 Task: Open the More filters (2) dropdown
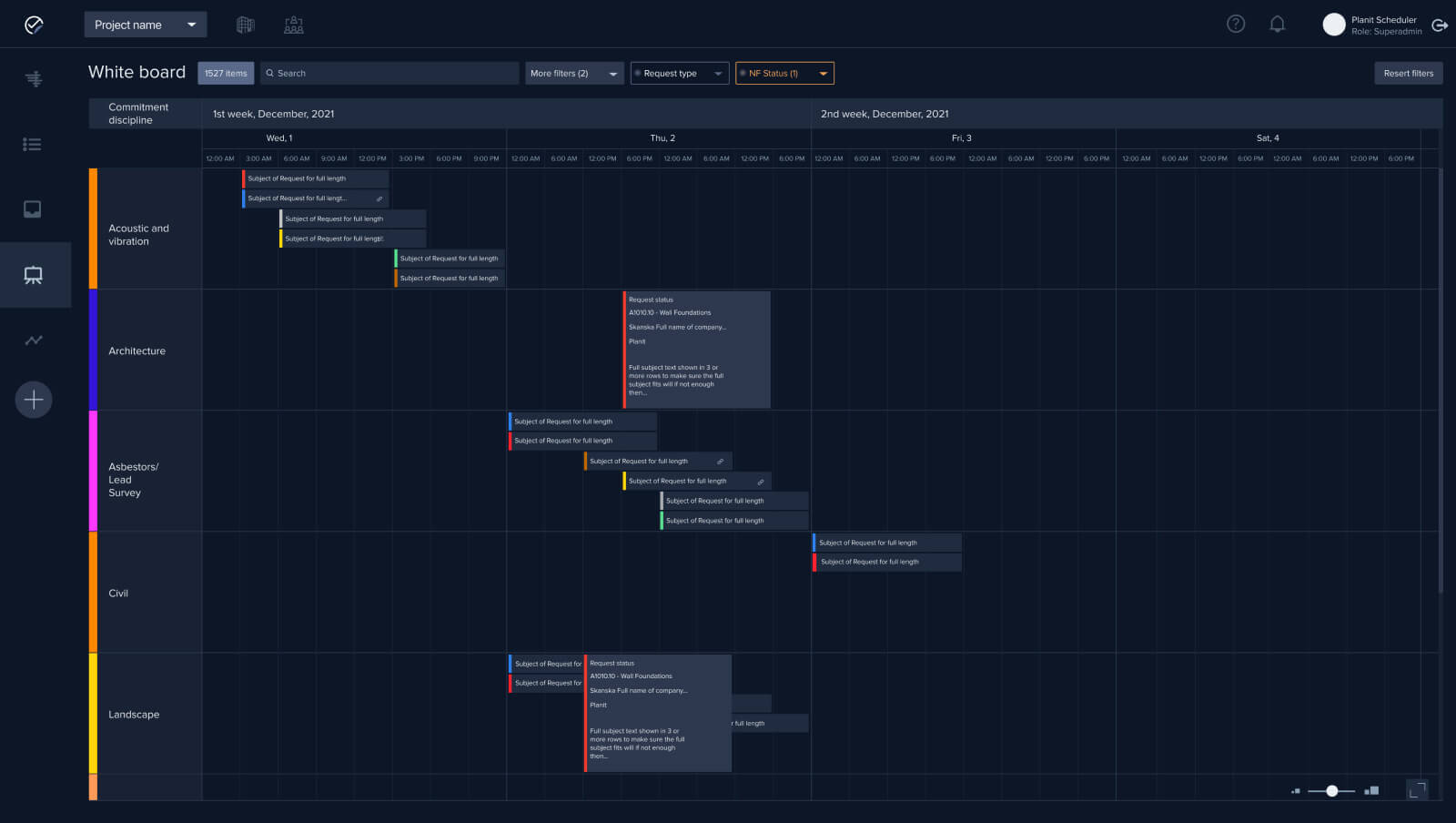click(x=574, y=74)
